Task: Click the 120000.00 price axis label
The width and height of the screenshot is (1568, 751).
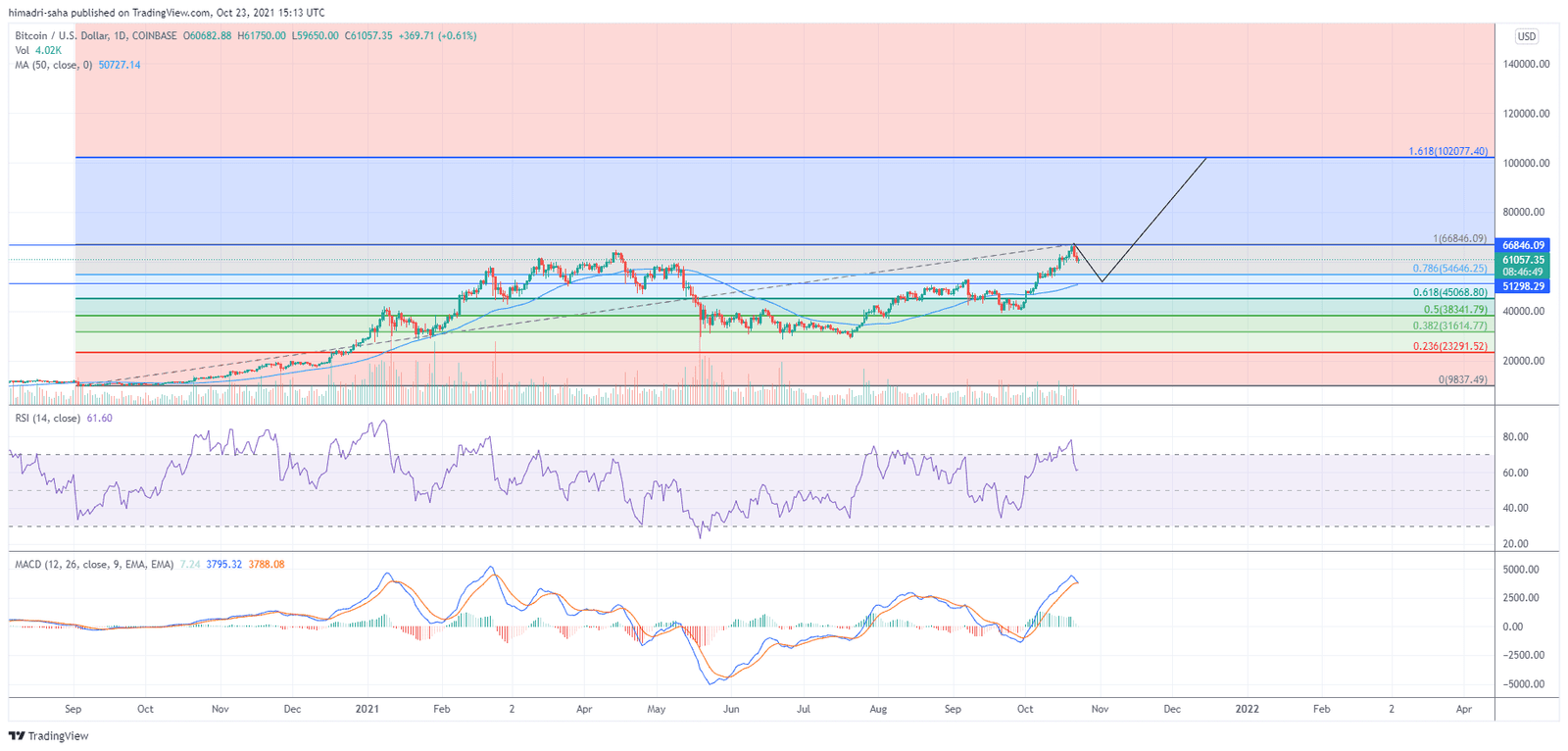Action: (1526, 114)
